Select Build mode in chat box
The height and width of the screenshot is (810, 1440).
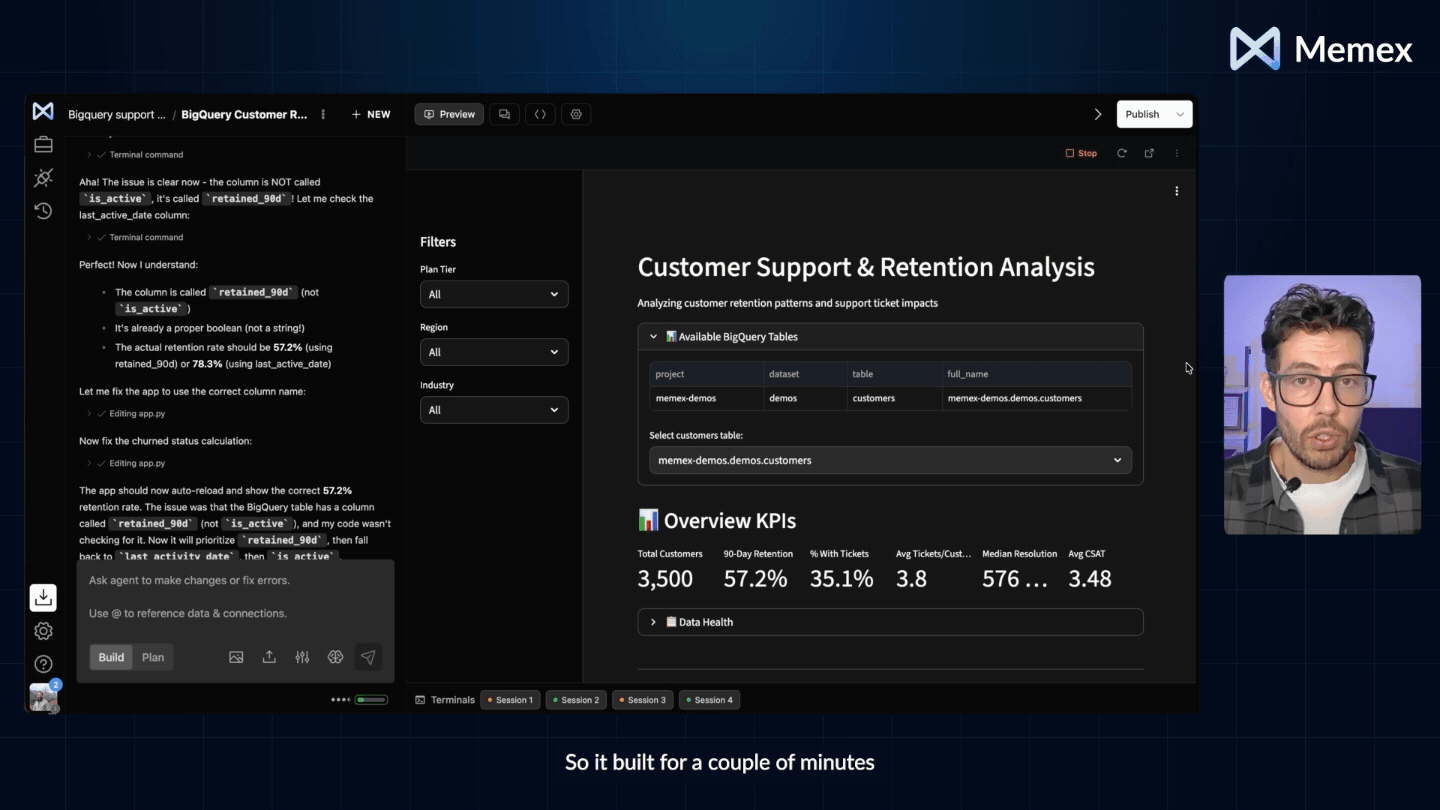[x=111, y=657]
